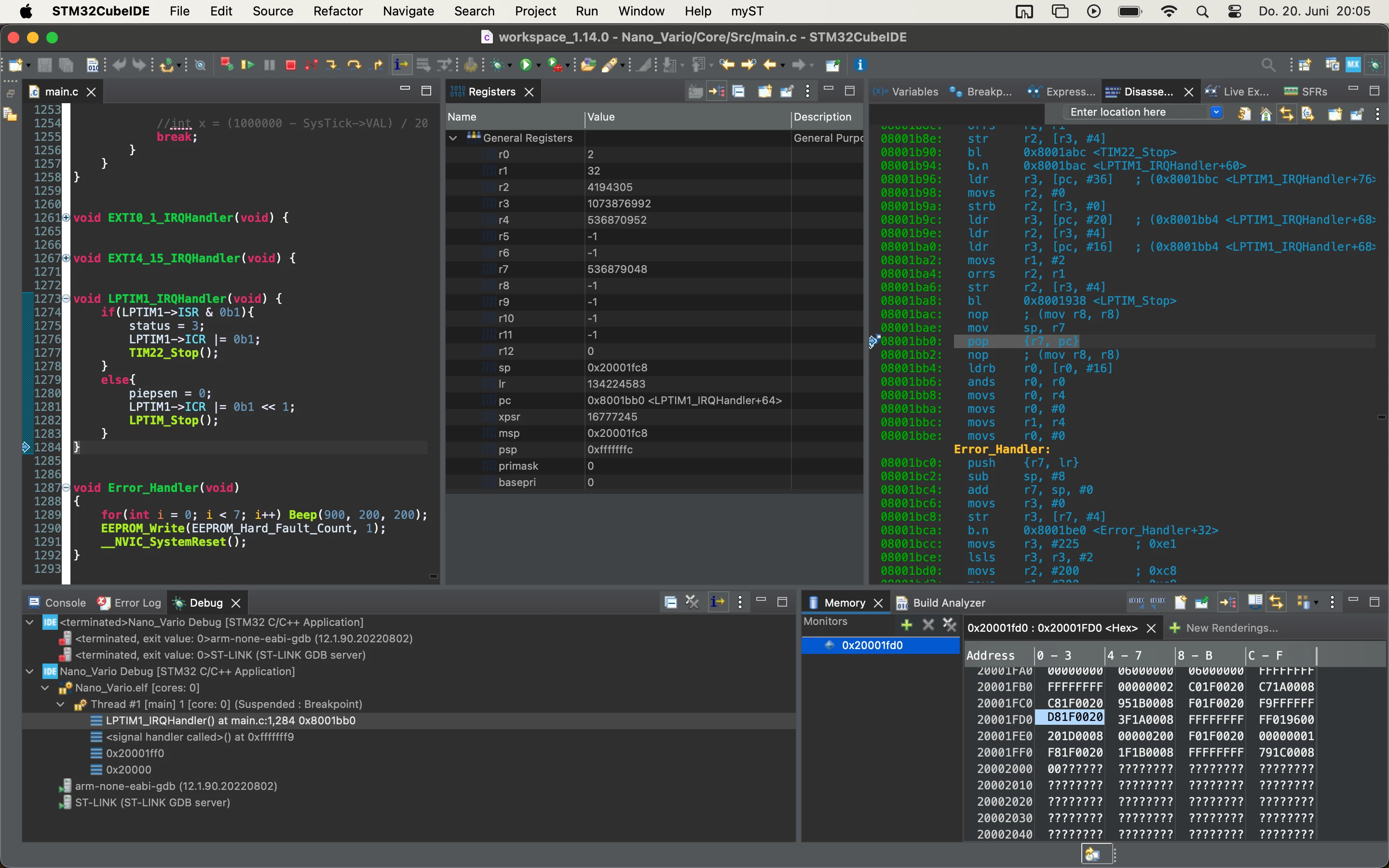Collapse Nano_Vario.elf tree node
The width and height of the screenshot is (1389, 868).
coord(45,687)
